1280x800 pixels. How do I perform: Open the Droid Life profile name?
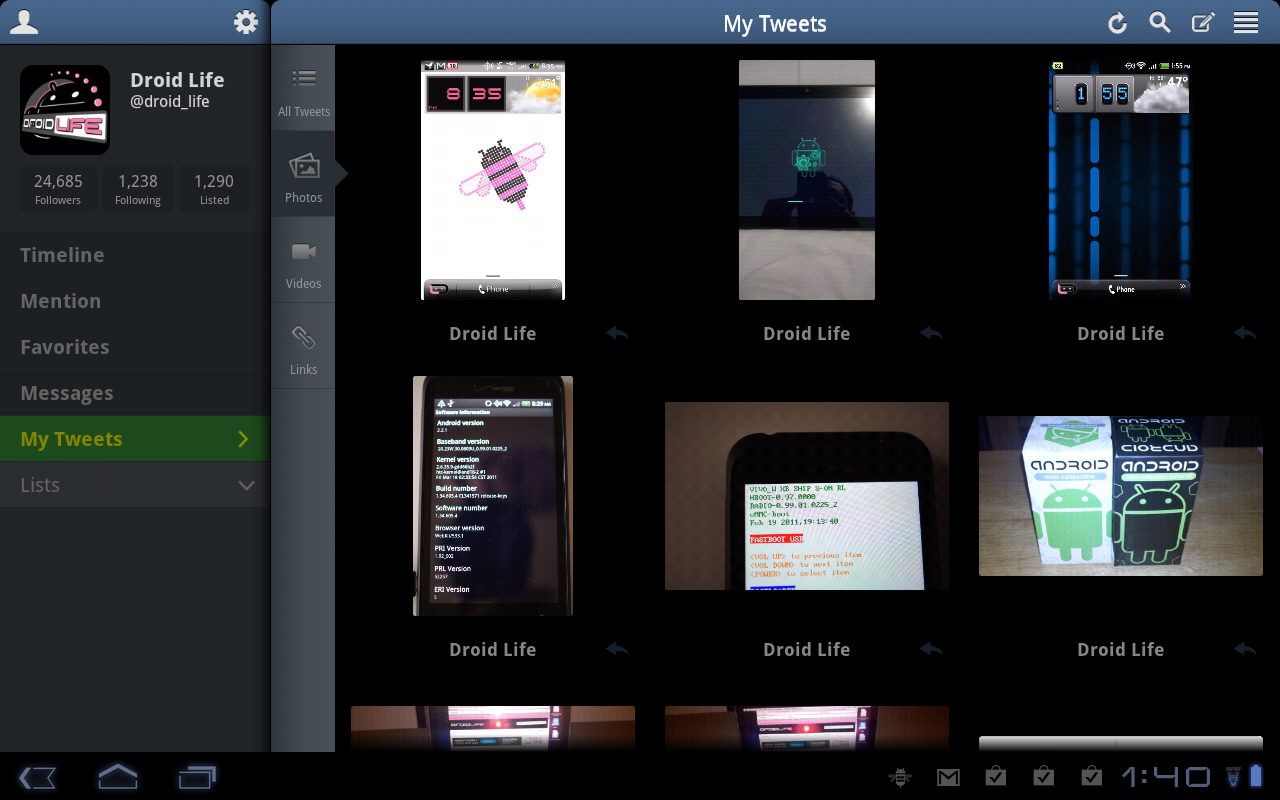[x=177, y=80]
